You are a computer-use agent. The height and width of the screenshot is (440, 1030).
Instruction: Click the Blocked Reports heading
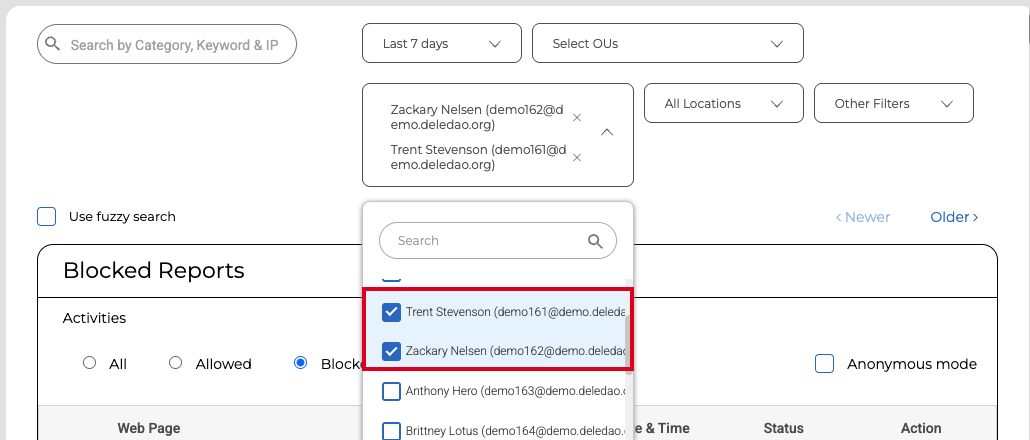154,271
